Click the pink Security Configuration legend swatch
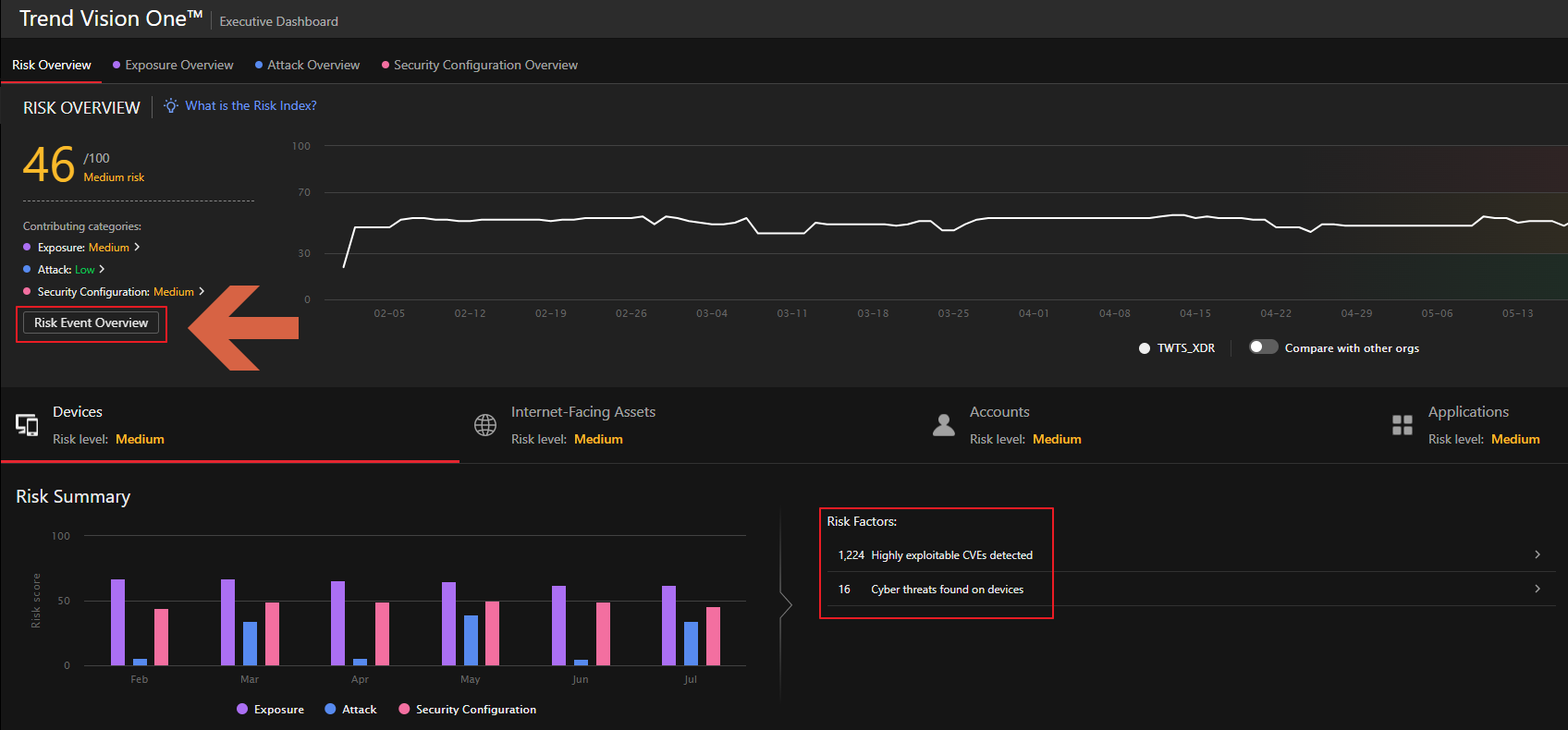 (x=404, y=710)
